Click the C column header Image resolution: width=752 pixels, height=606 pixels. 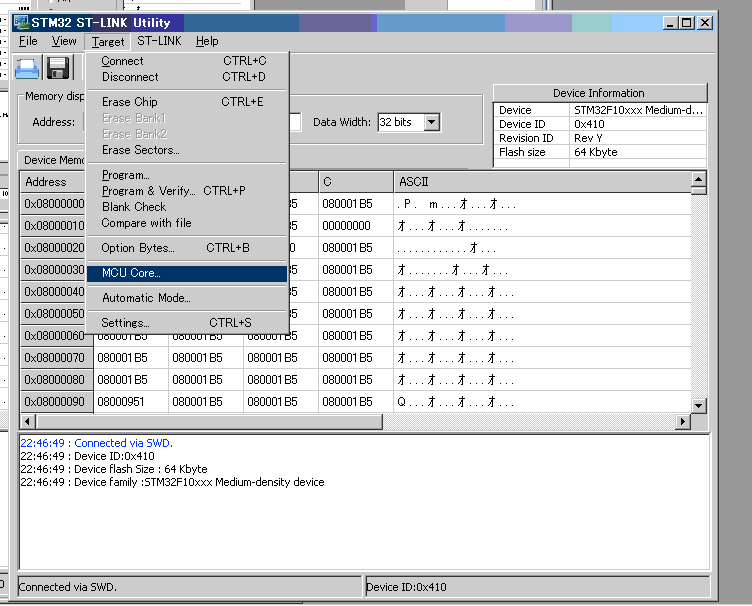(356, 182)
